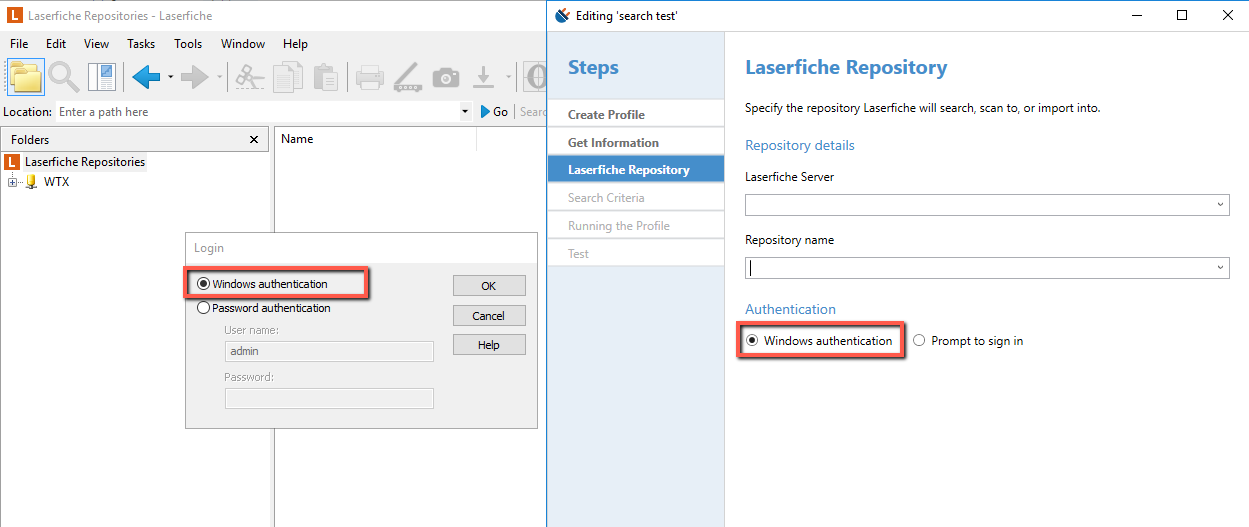The height and width of the screenshot is (527, 1249).
Task: Click the Name column header
Action: click(x=376, y=140)
